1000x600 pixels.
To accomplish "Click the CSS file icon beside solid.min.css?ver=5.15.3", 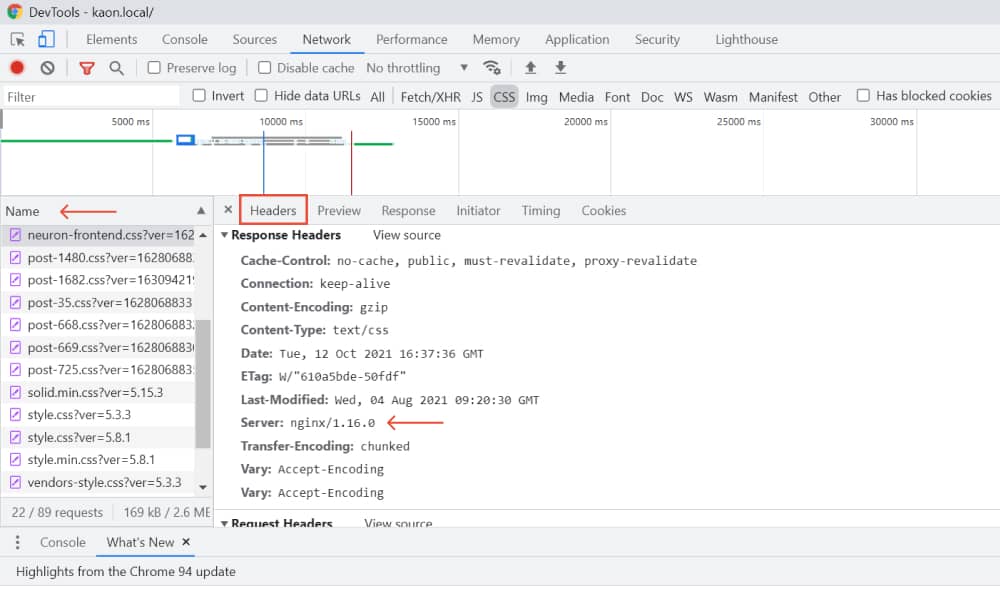I will [x=15, y=393].
